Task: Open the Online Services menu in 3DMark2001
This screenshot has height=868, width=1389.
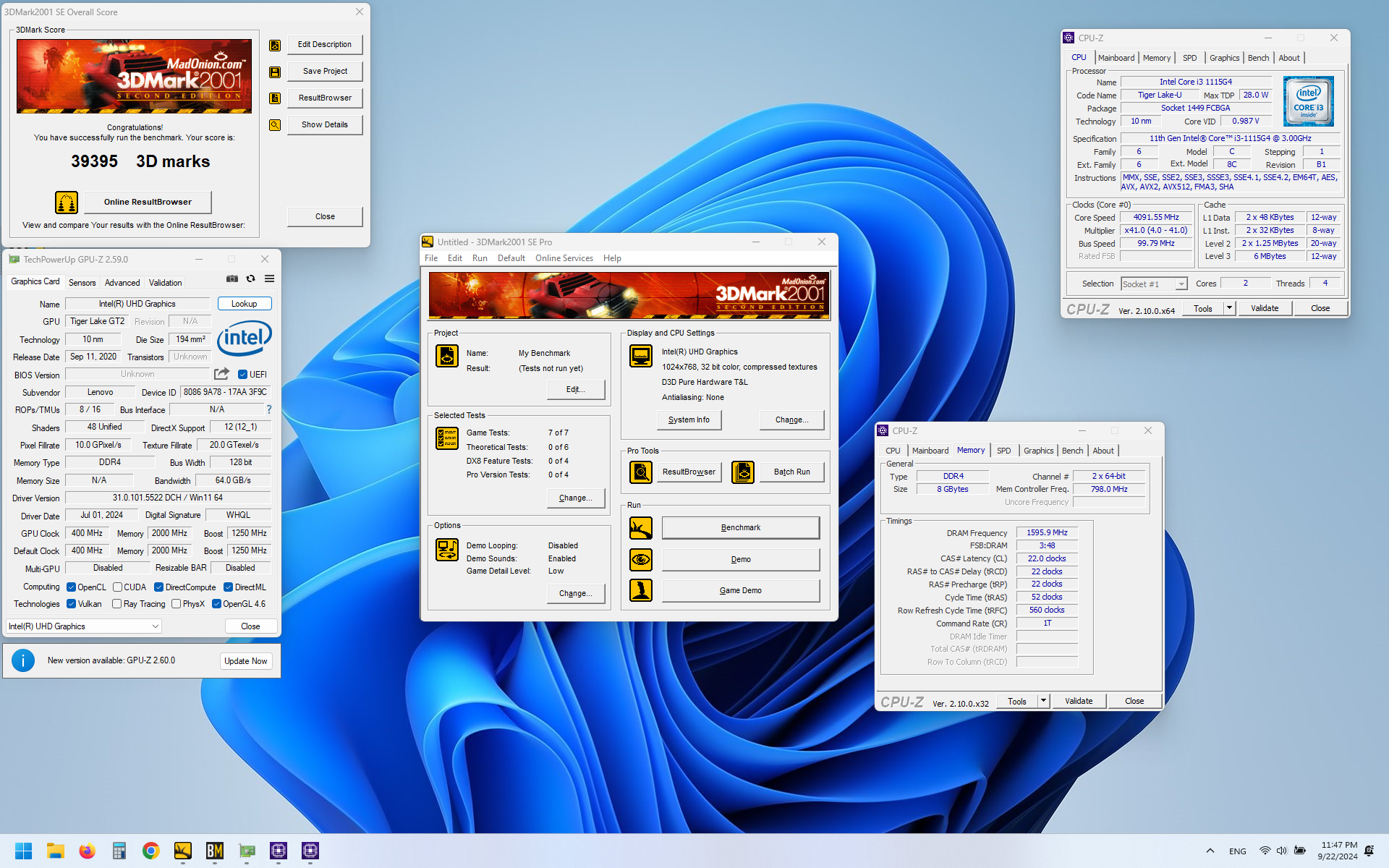Action: (x=564, y=258)
